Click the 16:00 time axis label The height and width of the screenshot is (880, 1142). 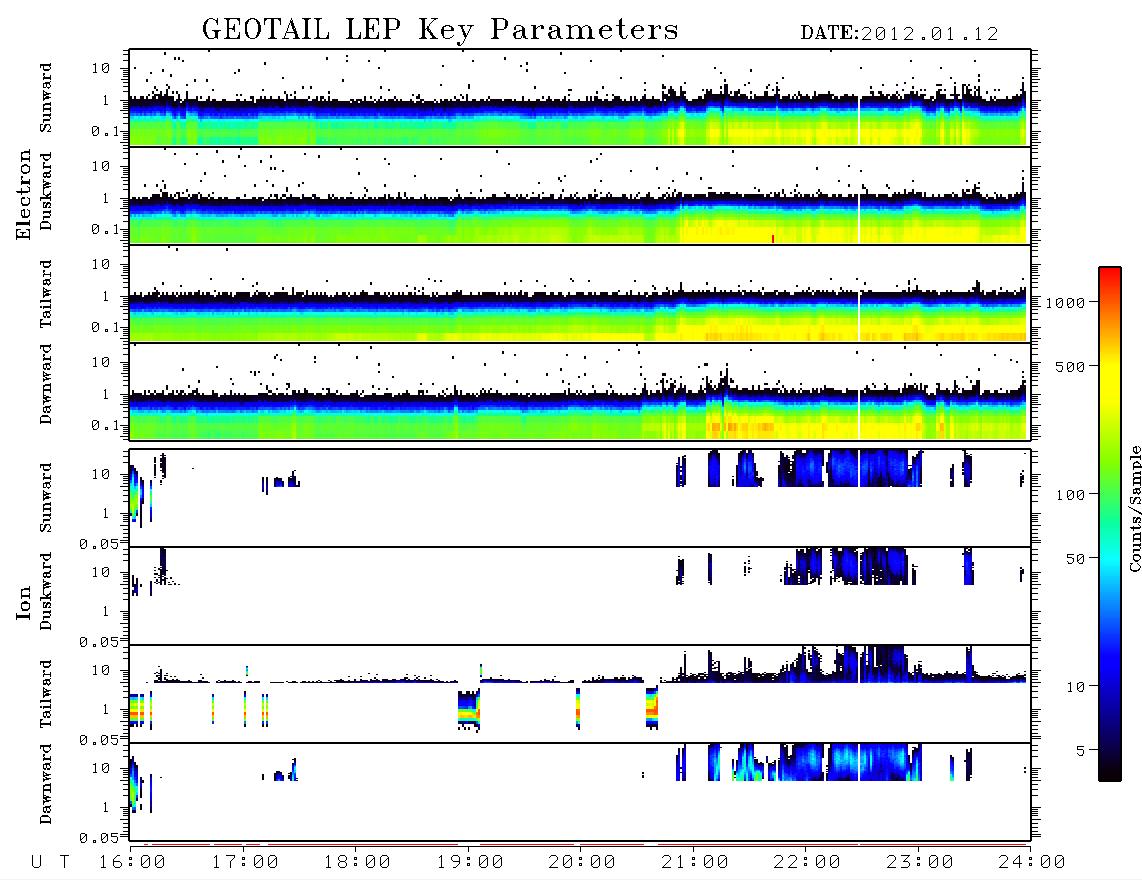(133, 862)
